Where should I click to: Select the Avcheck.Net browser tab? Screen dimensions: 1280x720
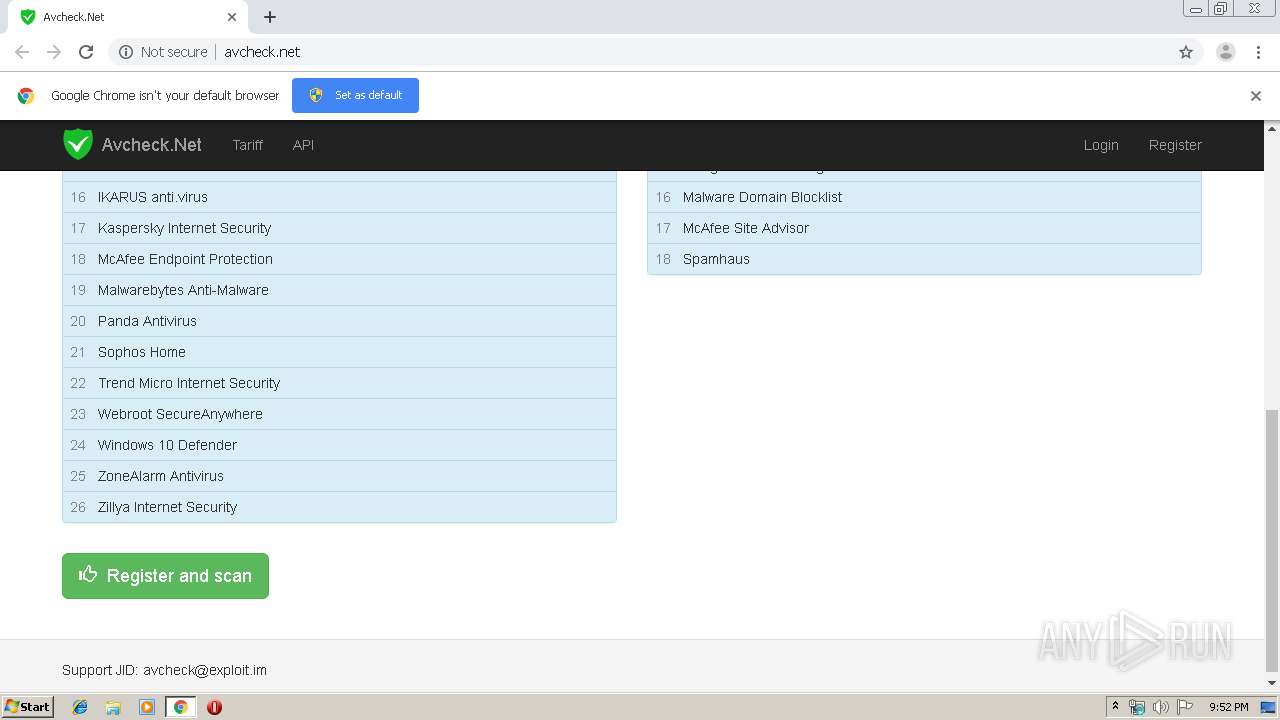pyautogui.click(x=130, y=17)
